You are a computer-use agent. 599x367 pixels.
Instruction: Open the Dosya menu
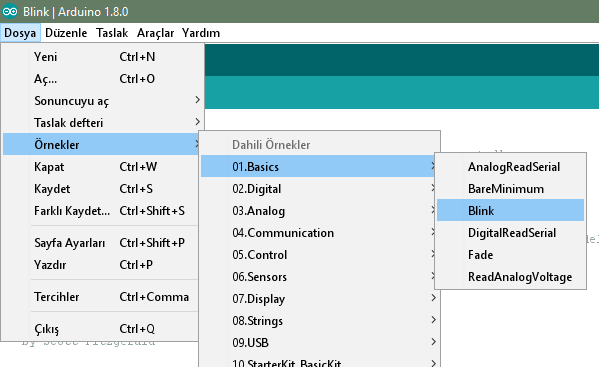[x=20, y=33]
